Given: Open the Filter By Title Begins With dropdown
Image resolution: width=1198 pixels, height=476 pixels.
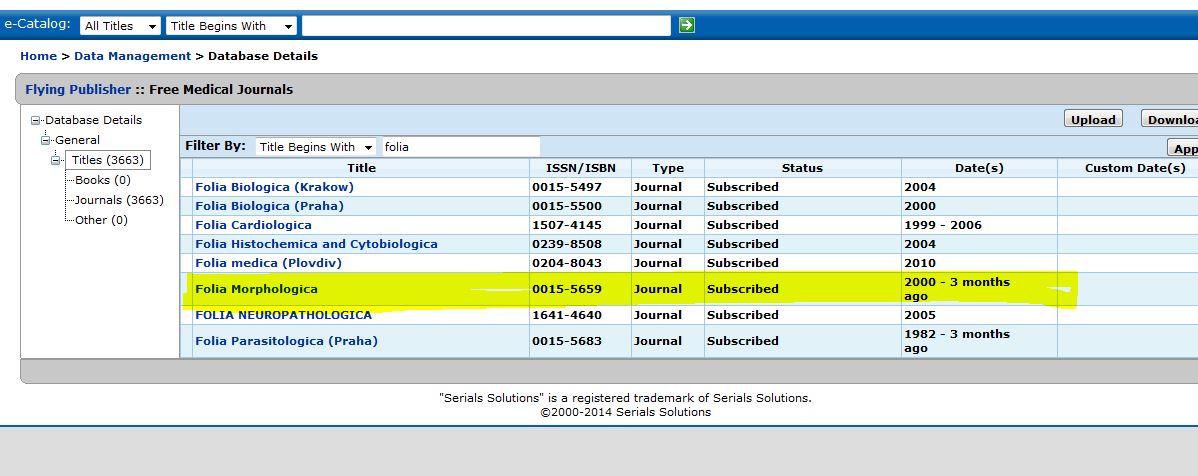Looking at the screenshot, I should (x=316, y=147).
